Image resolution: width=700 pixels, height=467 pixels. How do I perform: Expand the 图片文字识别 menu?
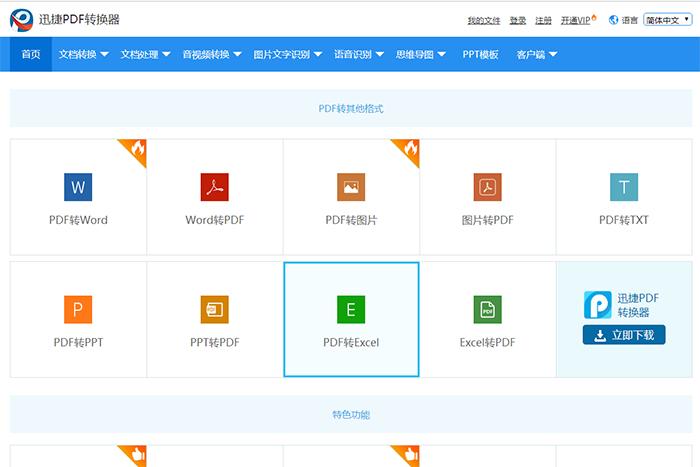pyautogui.click(x=288, y=54)
